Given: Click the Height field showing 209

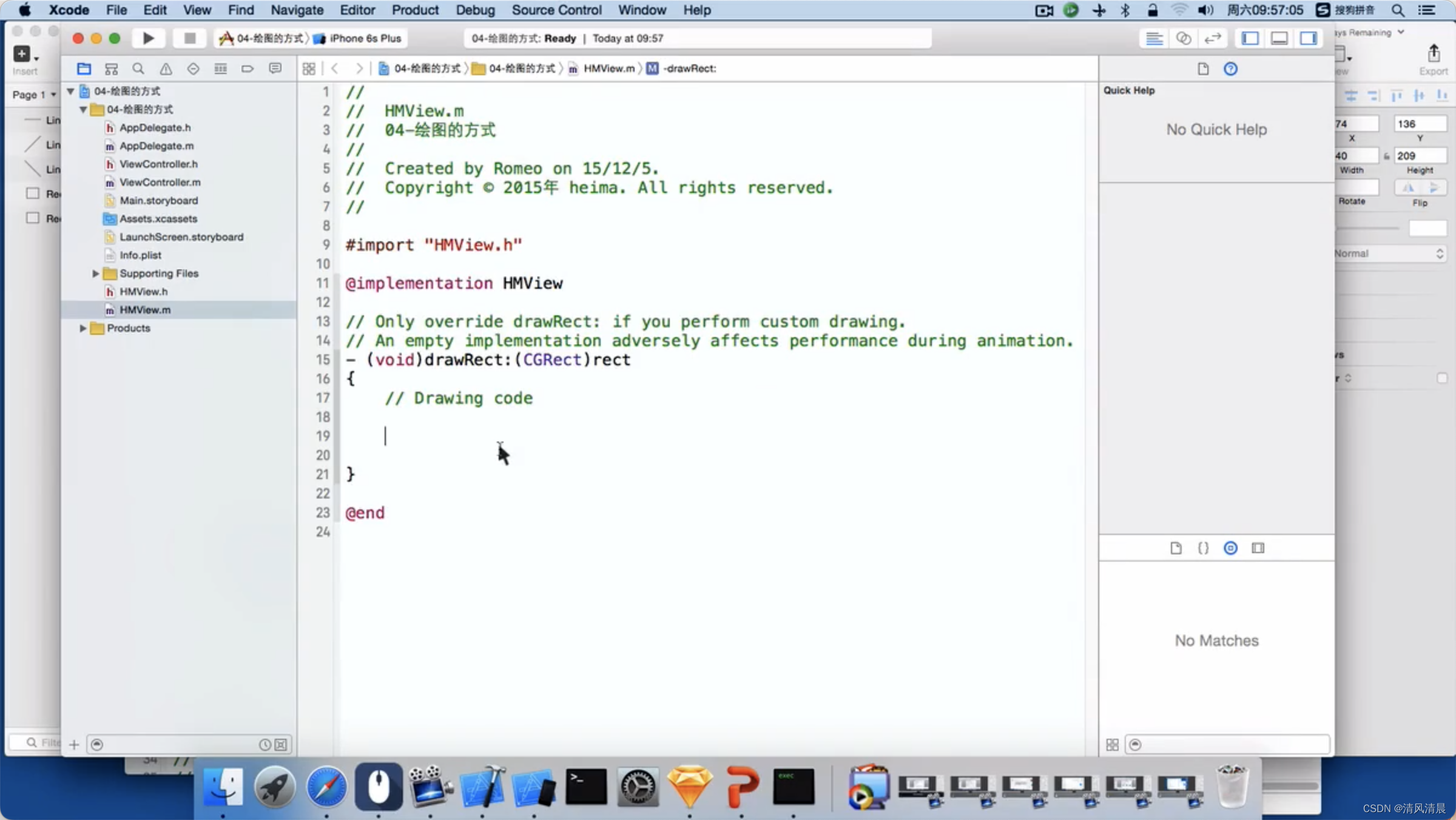Looking at the screenshot, I should click(1420, 156).
